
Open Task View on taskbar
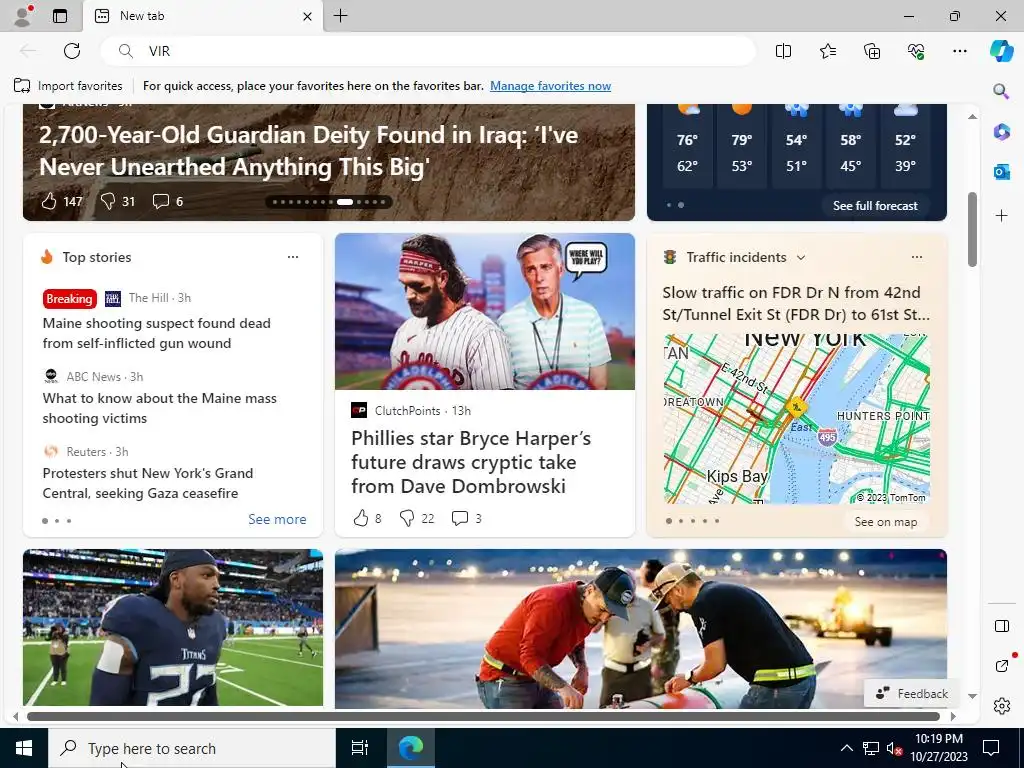360,748
